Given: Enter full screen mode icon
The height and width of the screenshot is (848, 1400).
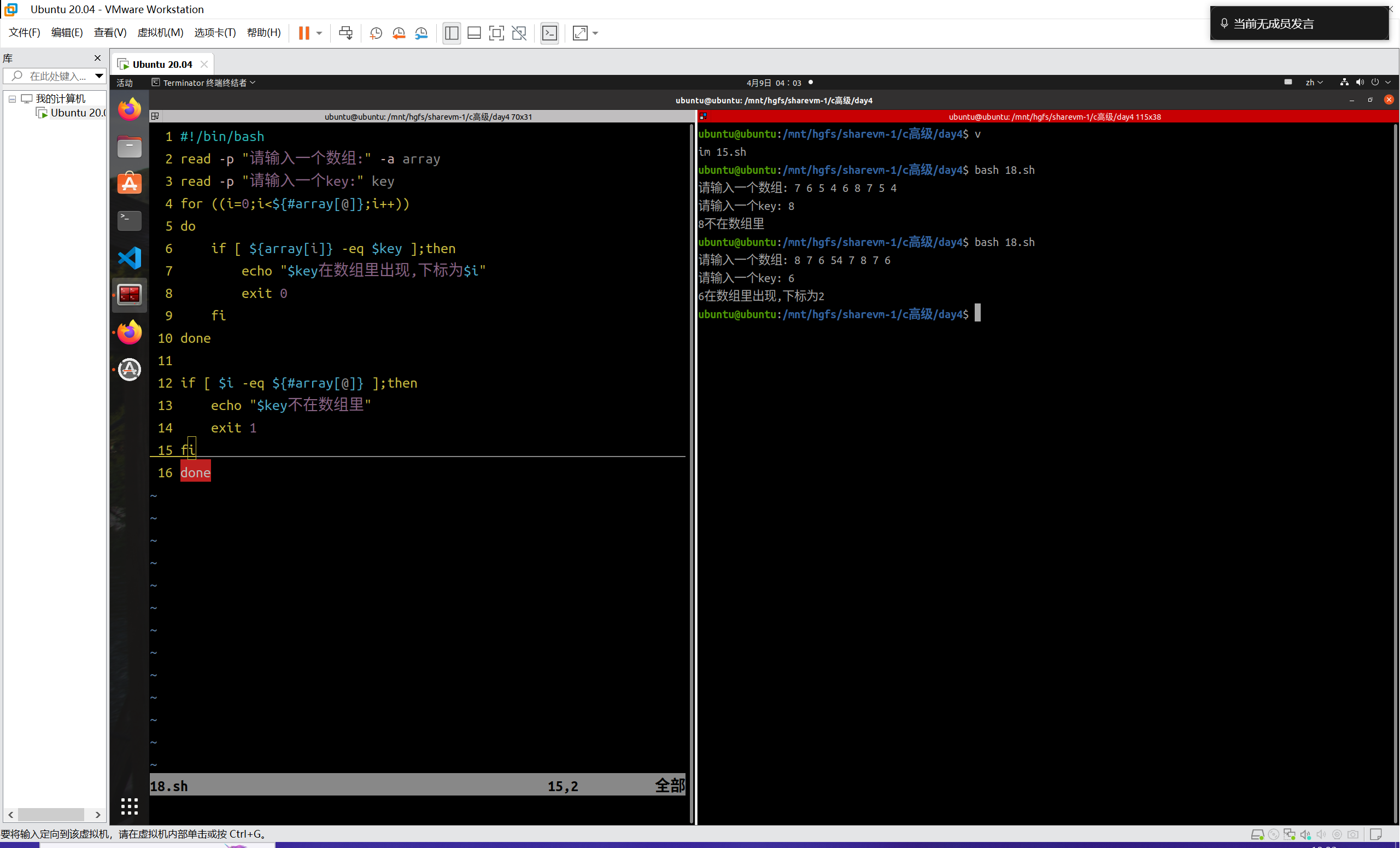Looking at the screenshot, I should 496,33.
